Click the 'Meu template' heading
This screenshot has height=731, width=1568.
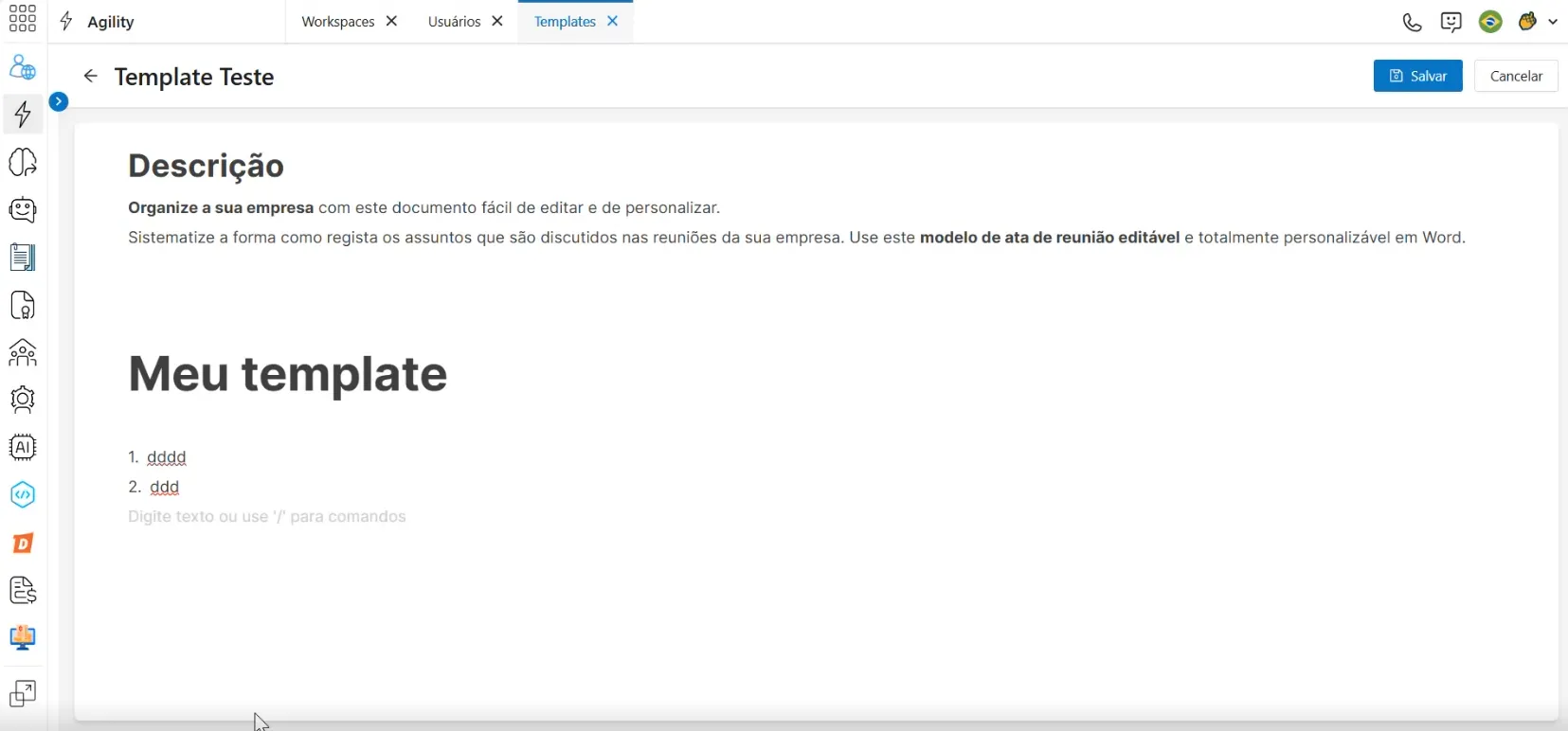tap(288, 374)
